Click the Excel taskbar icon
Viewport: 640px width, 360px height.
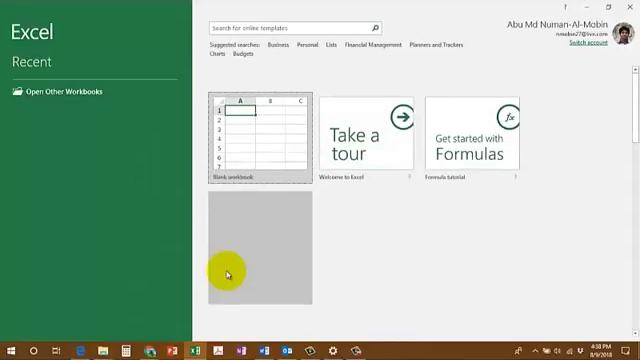point(195,351)
